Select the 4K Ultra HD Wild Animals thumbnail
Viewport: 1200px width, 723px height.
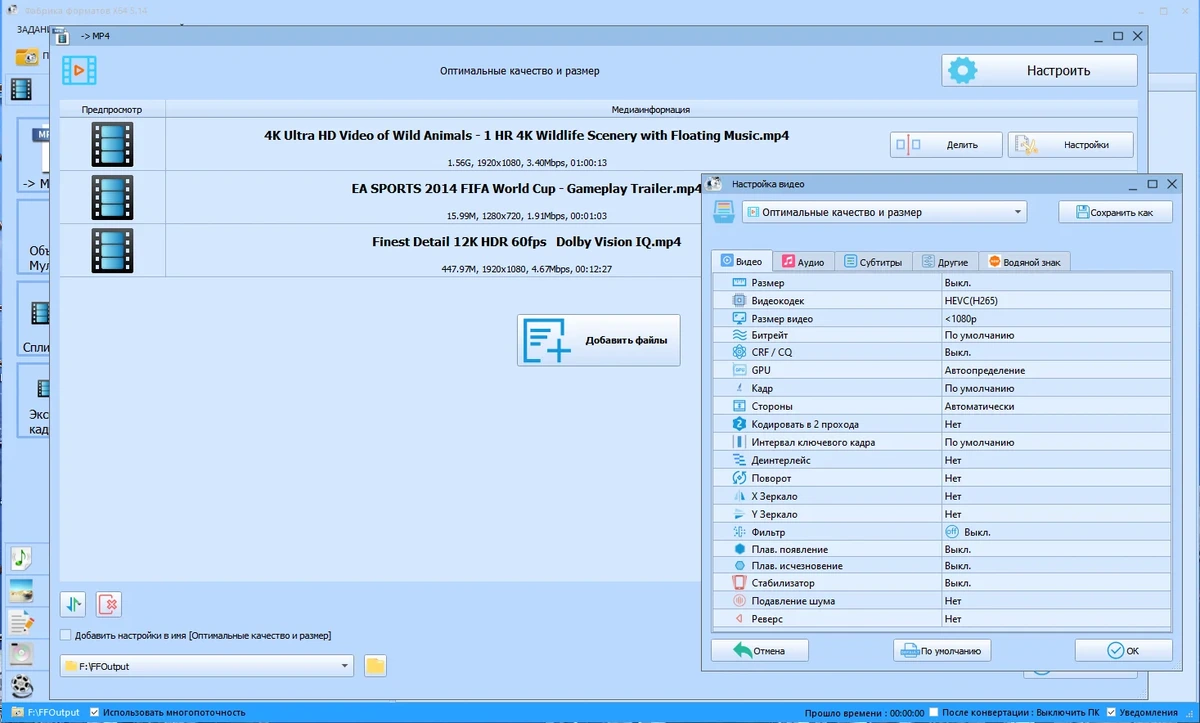pyautogui.click(x=112, y=144)
